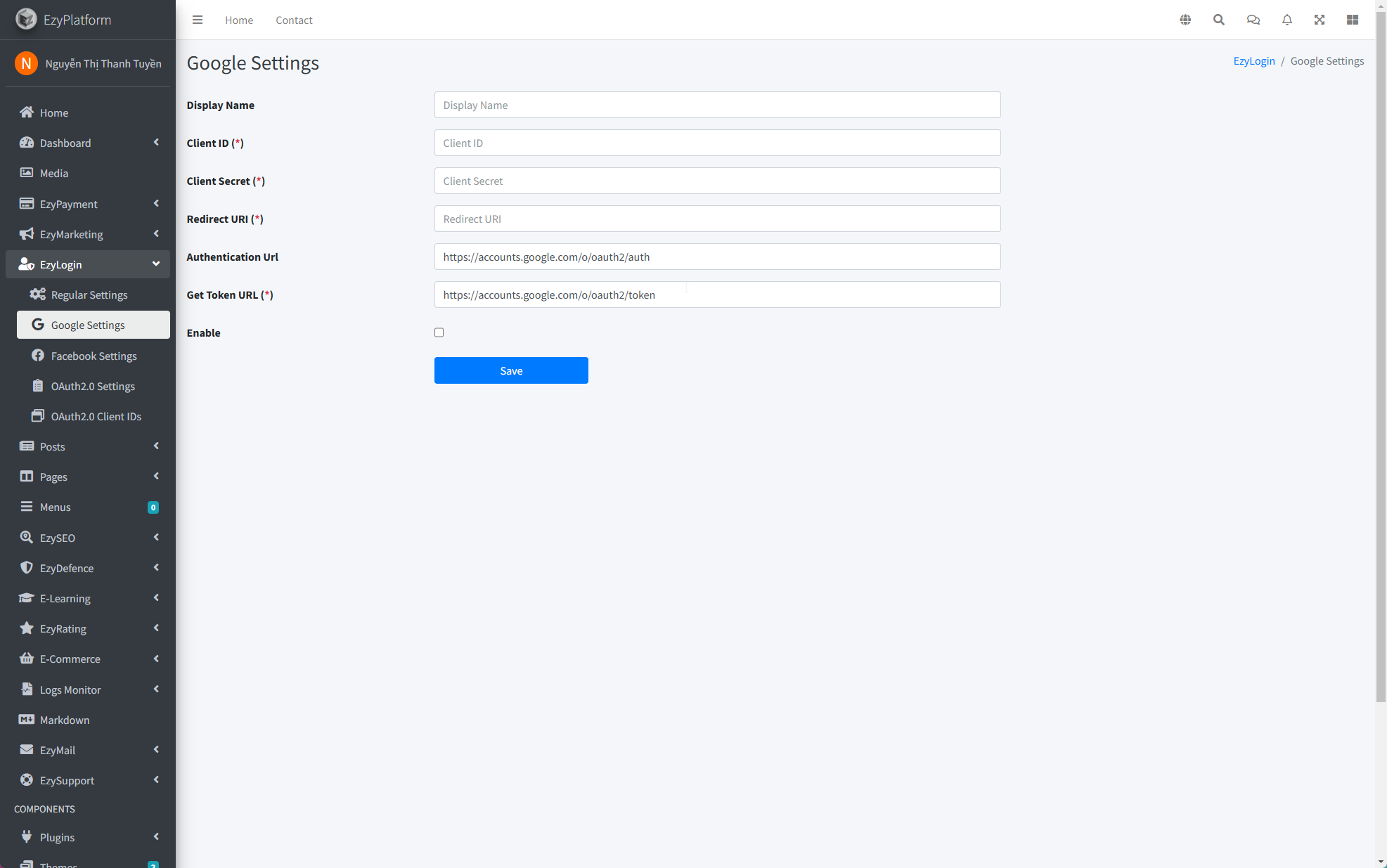Focus the Display Name input field
Viewport: 1387px width, 868px height.
pos(717,105)
